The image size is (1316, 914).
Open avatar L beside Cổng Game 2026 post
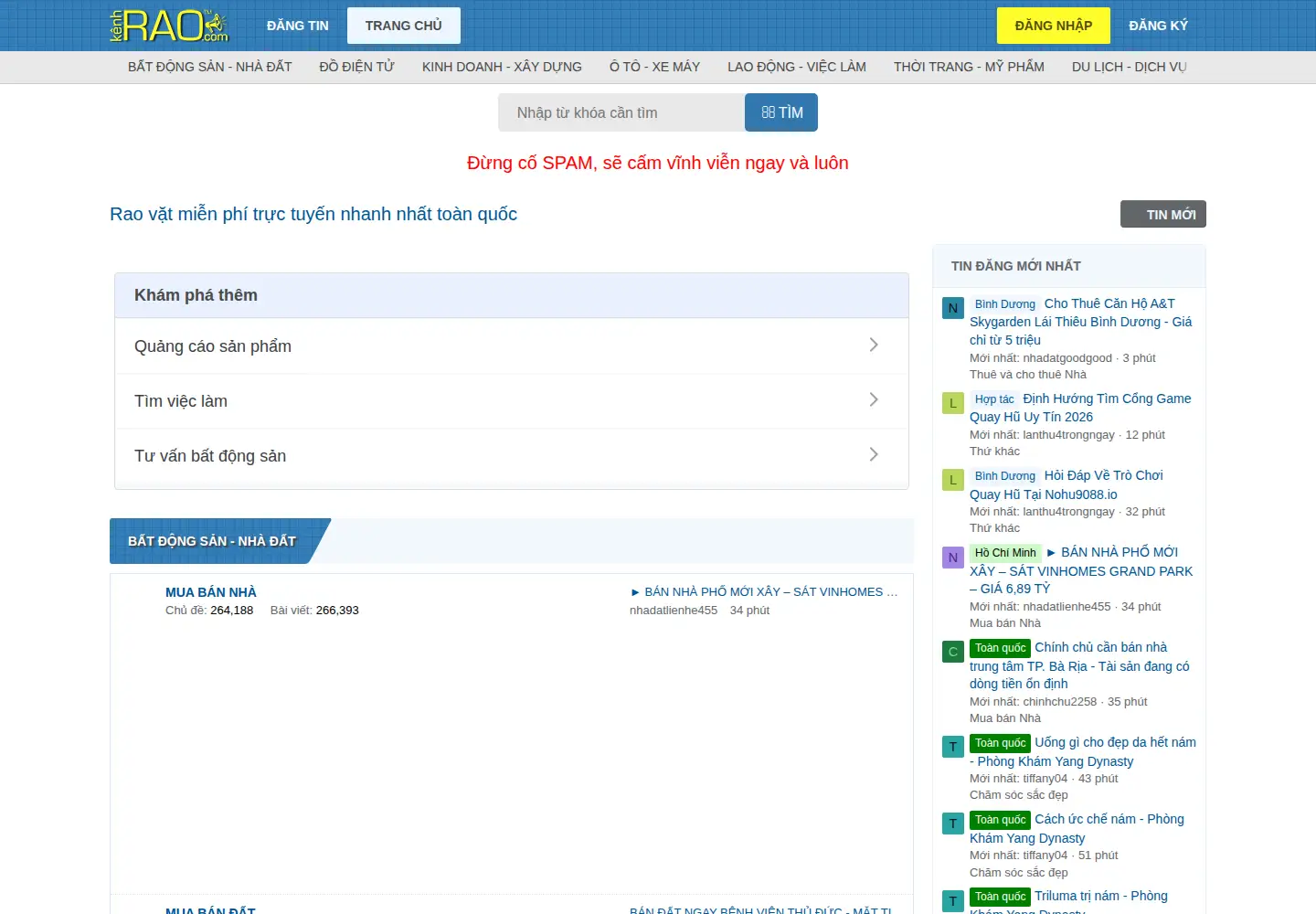pos(953,403)
